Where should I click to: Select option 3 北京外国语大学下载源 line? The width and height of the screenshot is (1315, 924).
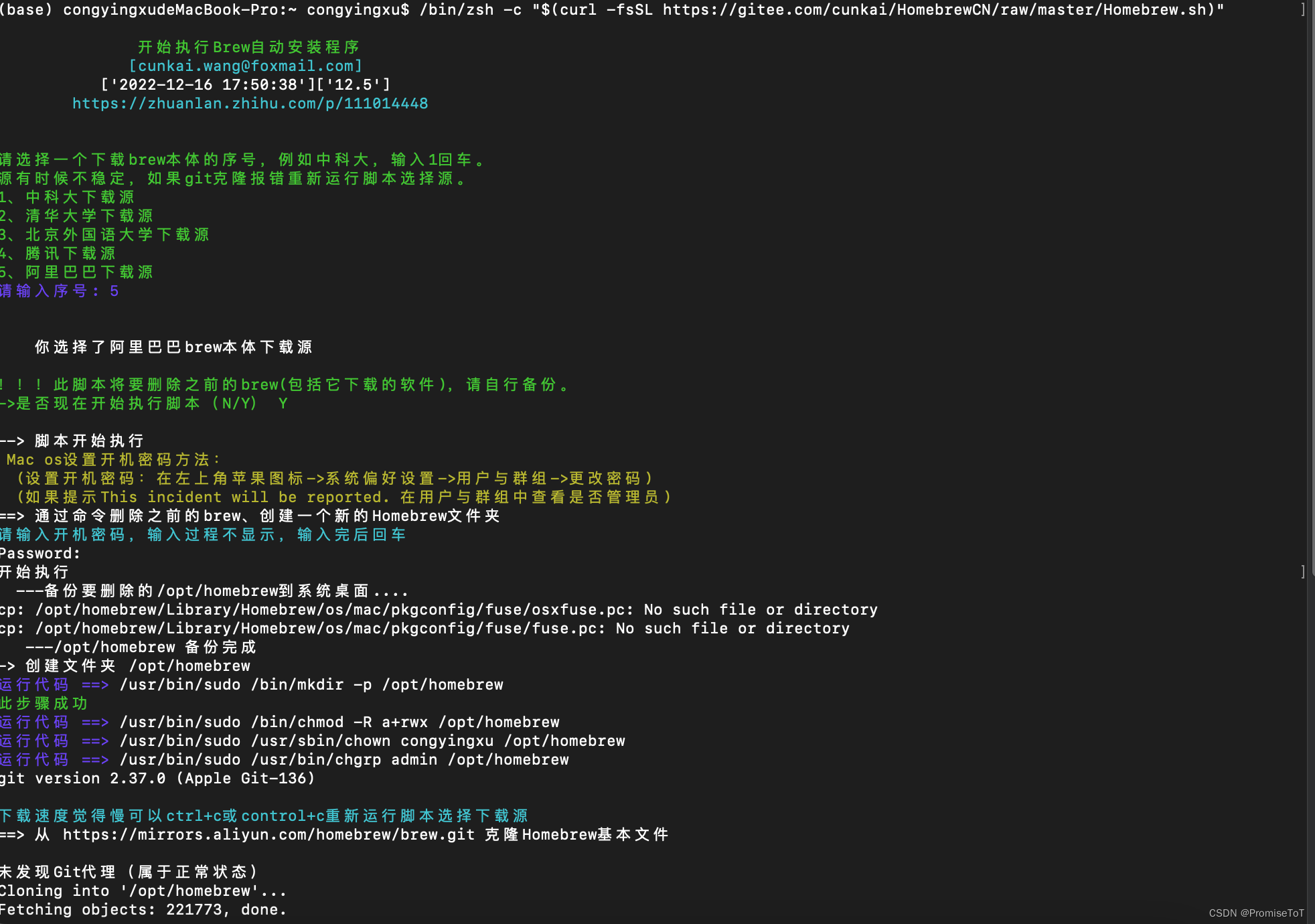pos(104,234)
